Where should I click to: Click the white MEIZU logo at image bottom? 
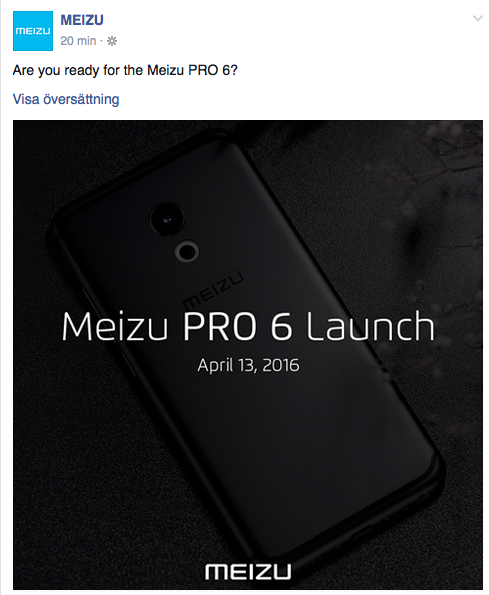click(x=248, y=571)
